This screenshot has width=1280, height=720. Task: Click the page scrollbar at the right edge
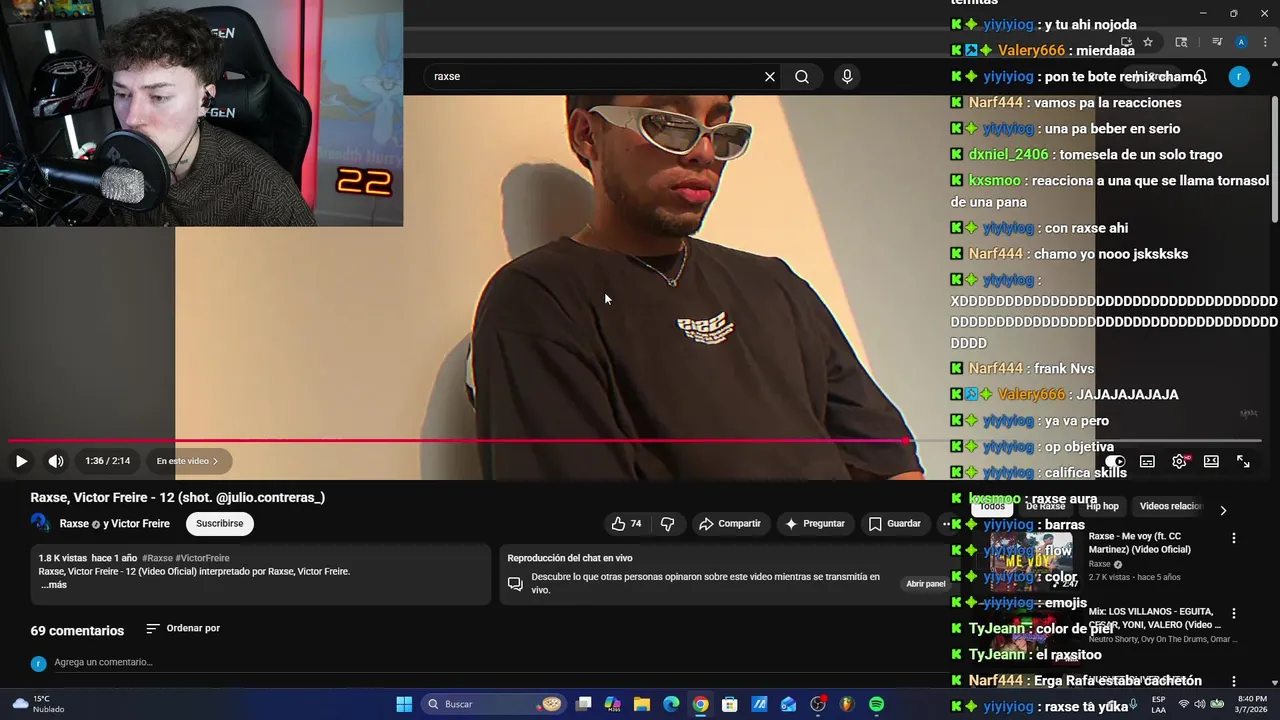click(x=1275, y=160)
